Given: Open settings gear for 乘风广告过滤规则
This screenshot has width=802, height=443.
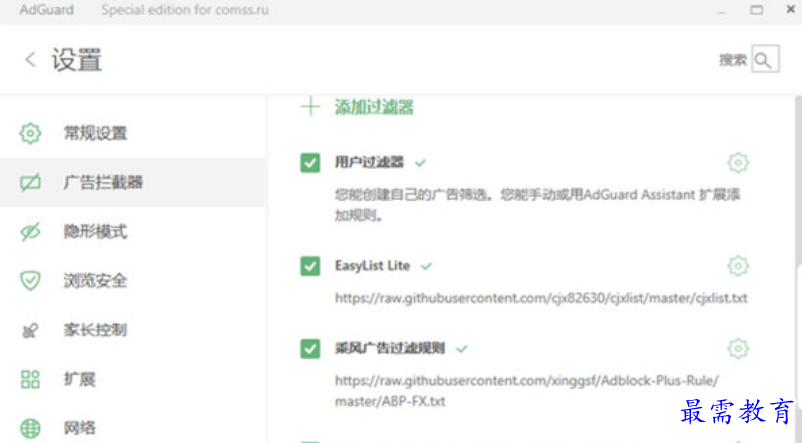Looking at the screenshot, I should (738, 348).
